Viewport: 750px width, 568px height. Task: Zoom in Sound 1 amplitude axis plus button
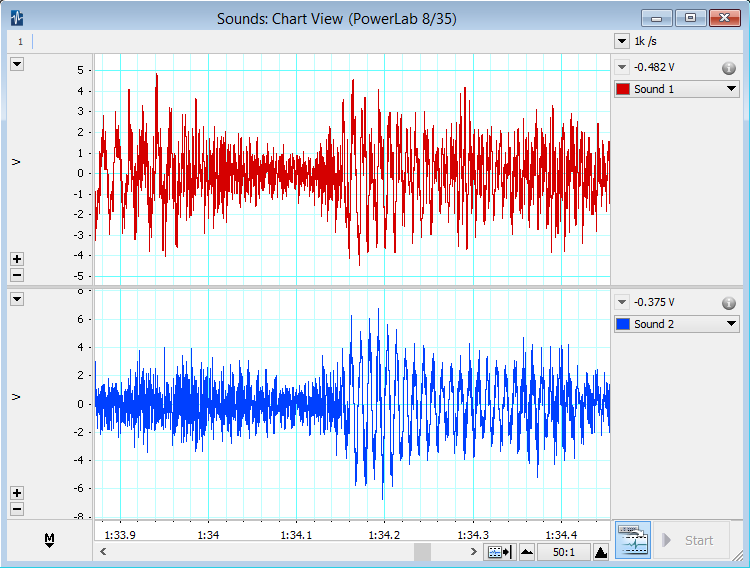(x=17, y=259)
